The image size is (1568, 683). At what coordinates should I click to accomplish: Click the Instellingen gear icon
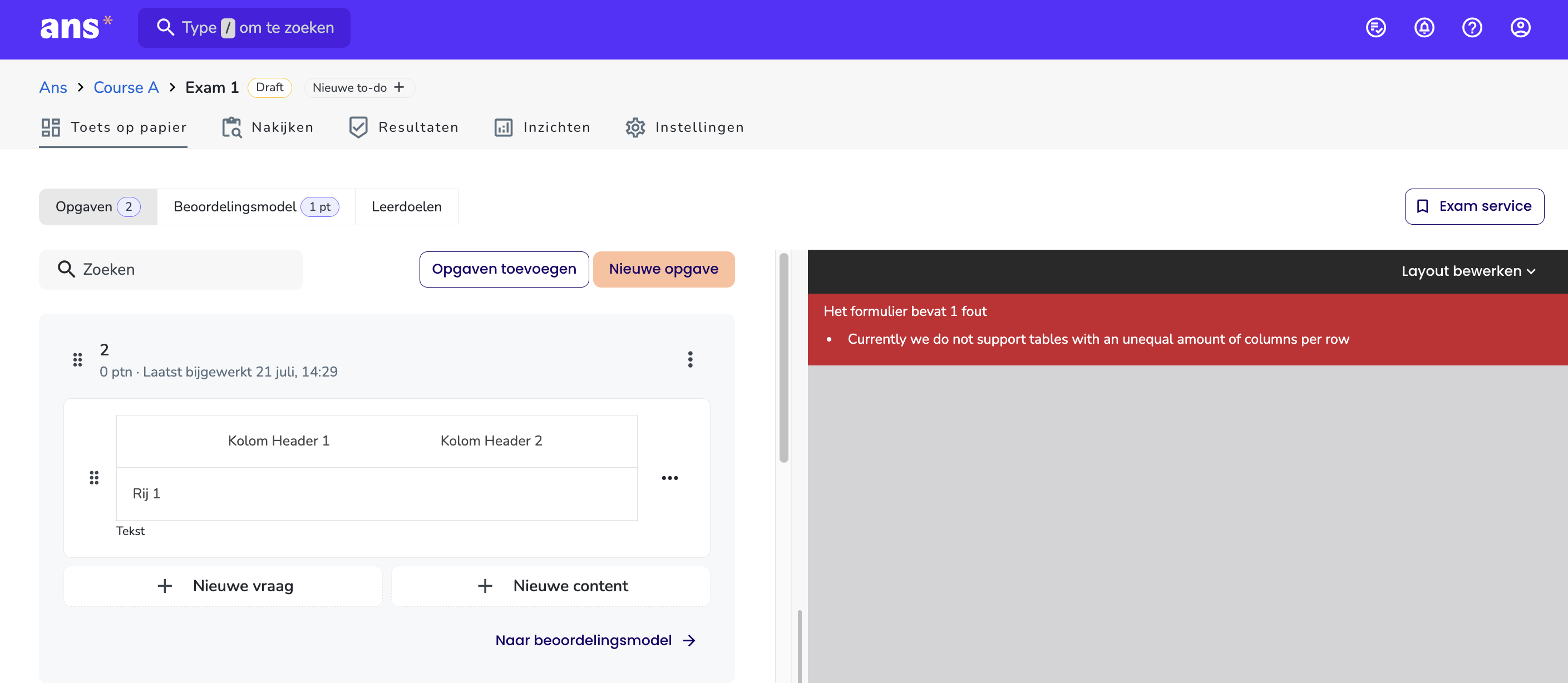(x=635, y=127)
